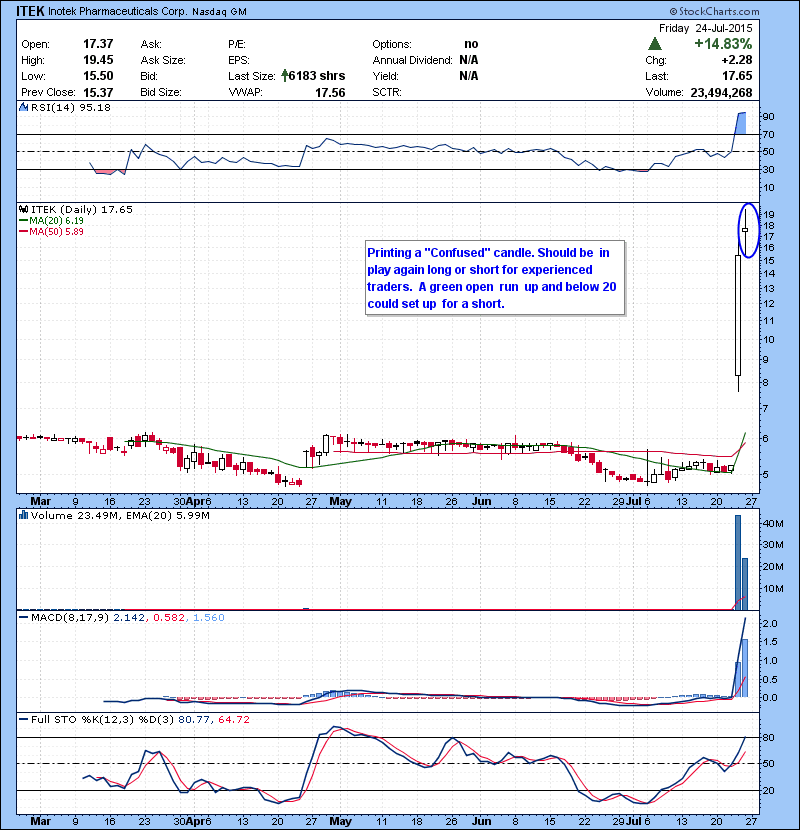
Task: Click the MACD histogram value 1.560
Action: (209, 617)
